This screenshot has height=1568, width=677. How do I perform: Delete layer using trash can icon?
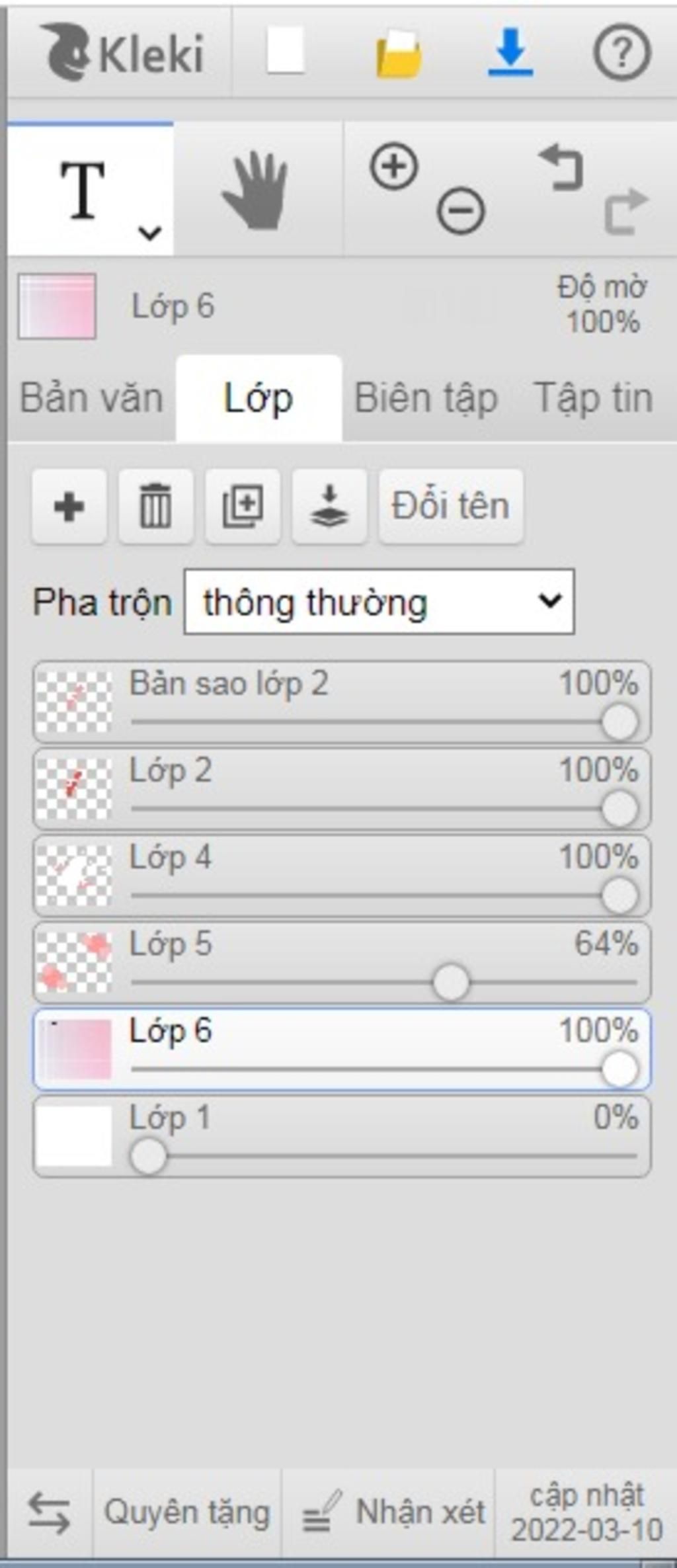point(155,507)
